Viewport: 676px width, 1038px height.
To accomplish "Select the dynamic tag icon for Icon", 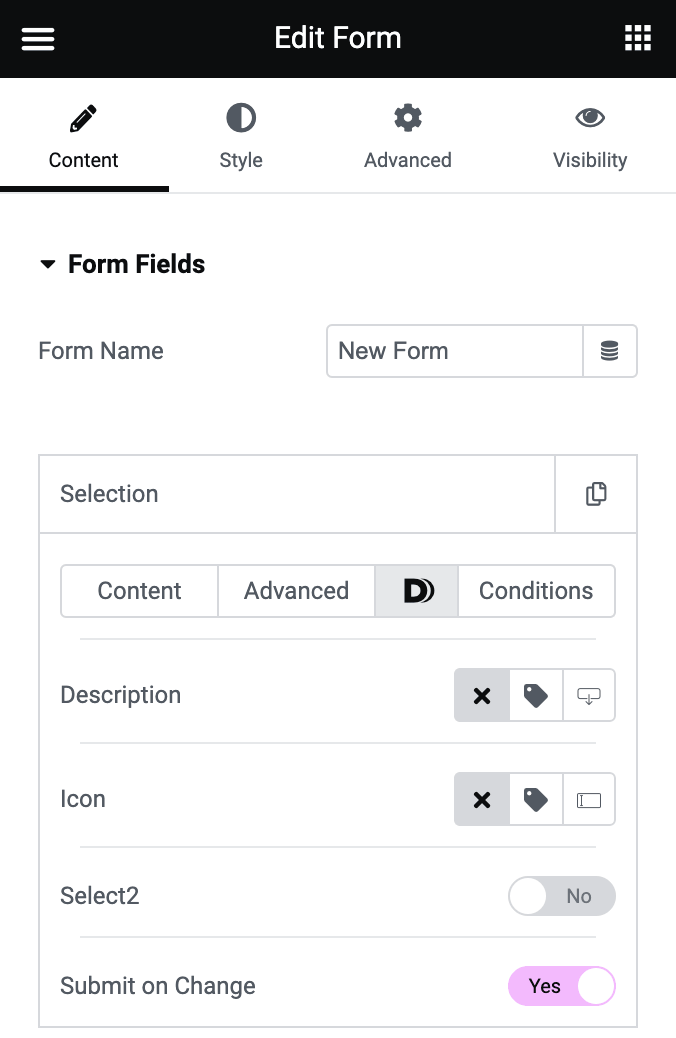I will pos(535,799).
